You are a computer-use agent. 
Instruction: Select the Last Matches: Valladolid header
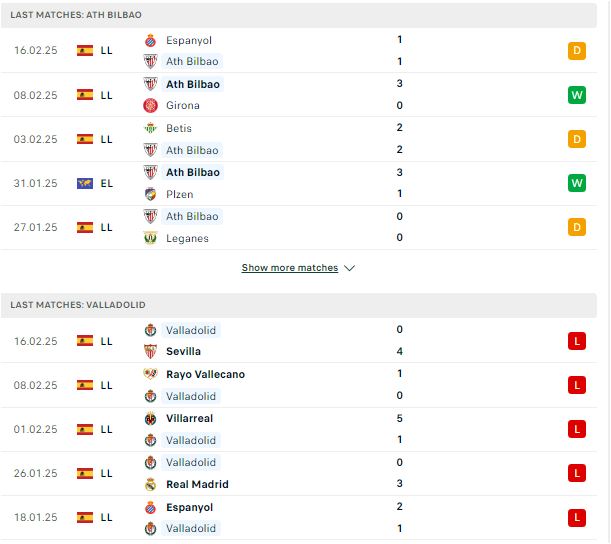pyautogui.click(x=298, y=305)
